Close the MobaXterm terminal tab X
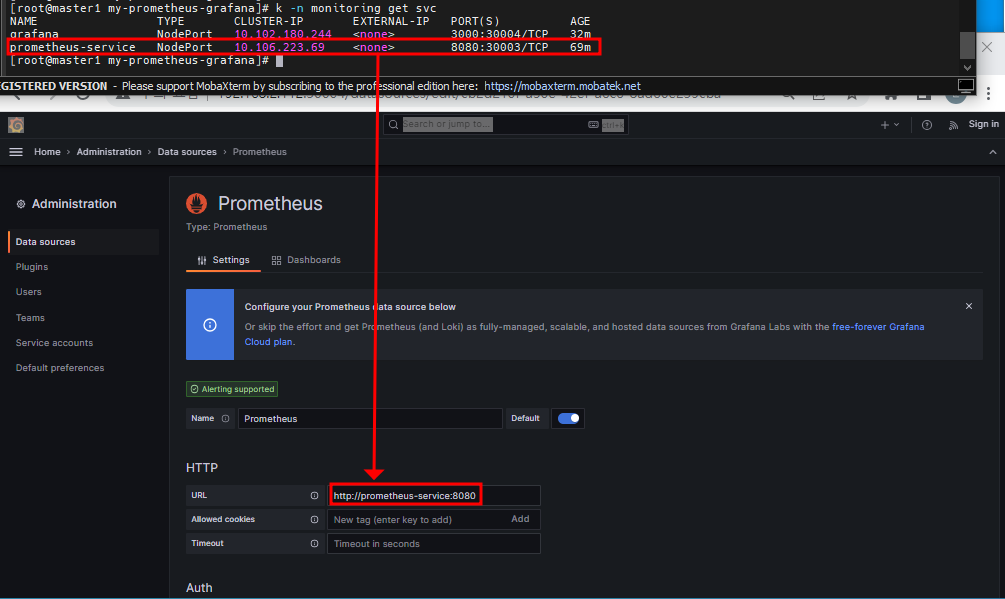The width and height of the screenshot is (1005, 599). tap(987, 47)
